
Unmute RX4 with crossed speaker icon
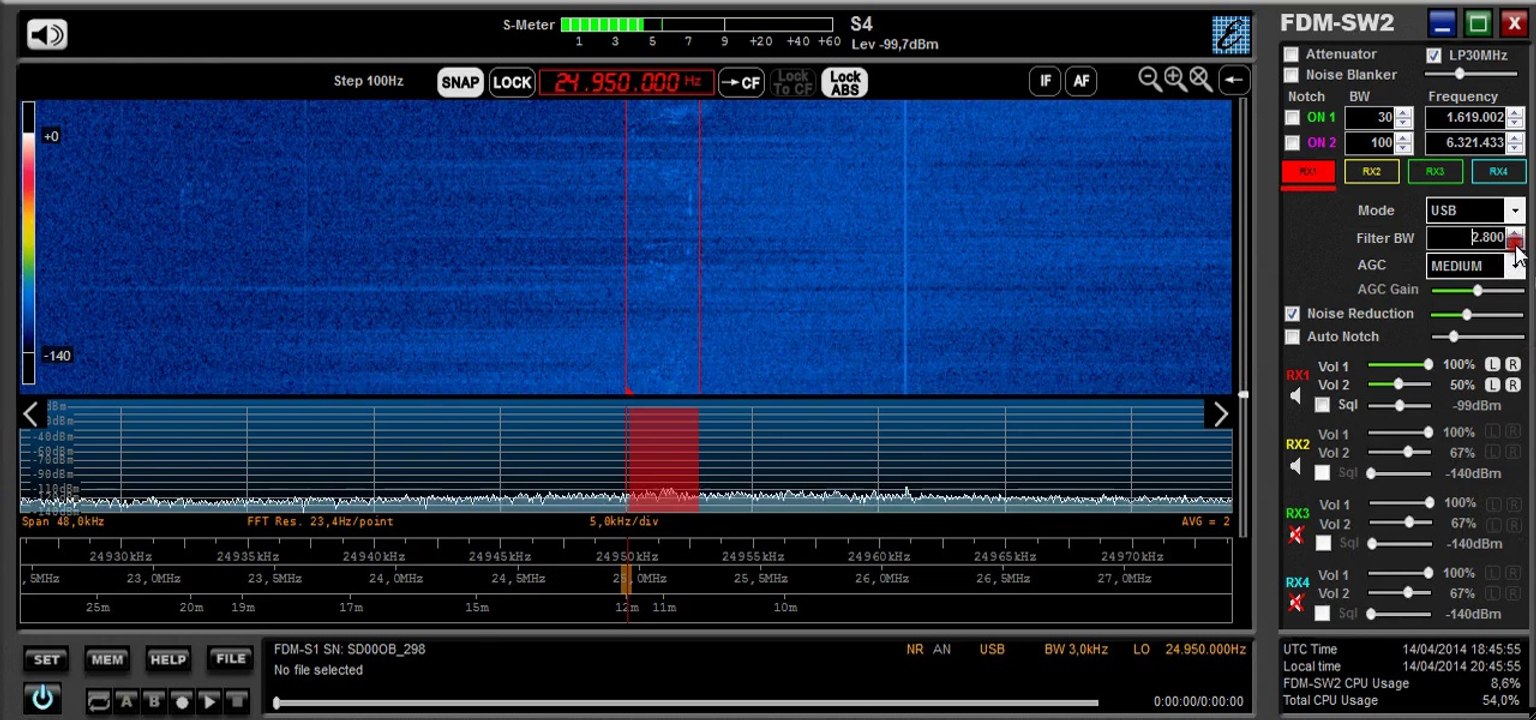click(x=1296, y=603)
